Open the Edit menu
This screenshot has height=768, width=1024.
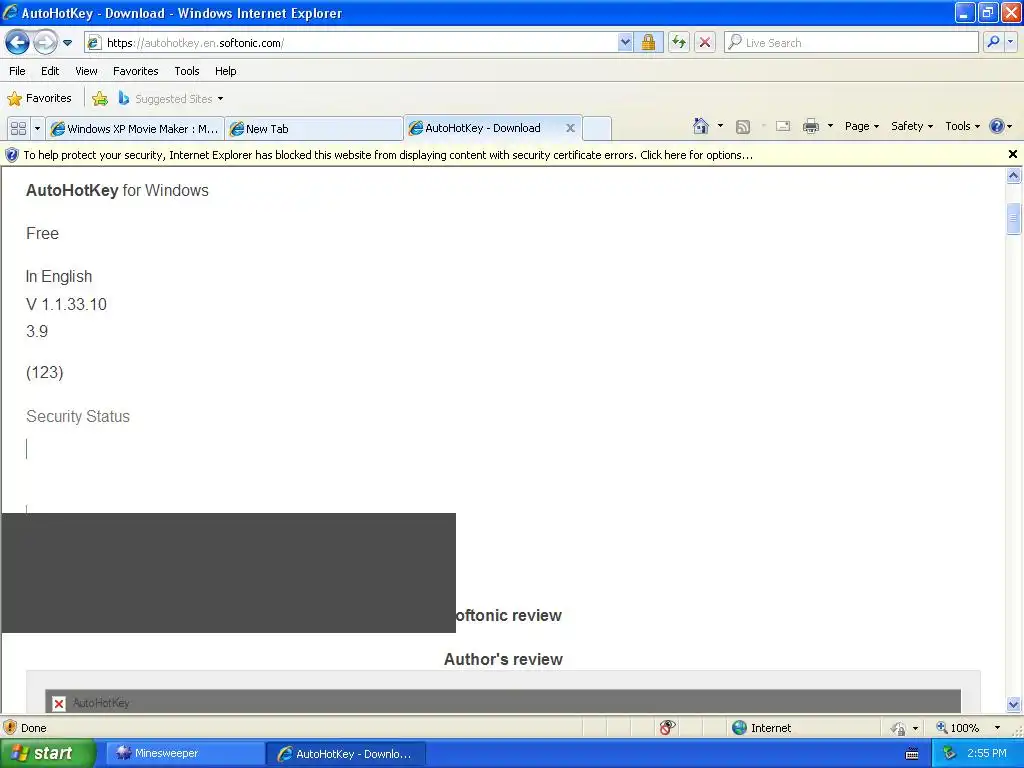coord(50,71)
